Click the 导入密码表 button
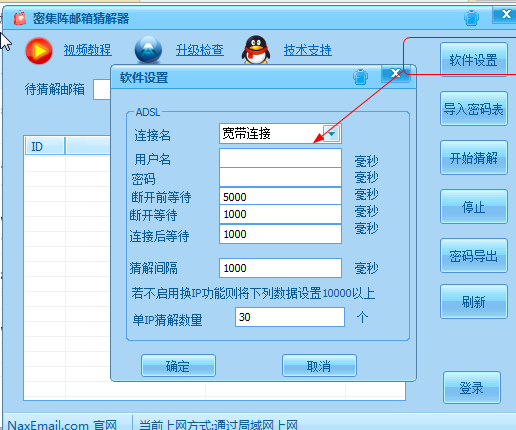Image resolution: width=516 pixels, height=430 pixels. [x=474, y=109]
